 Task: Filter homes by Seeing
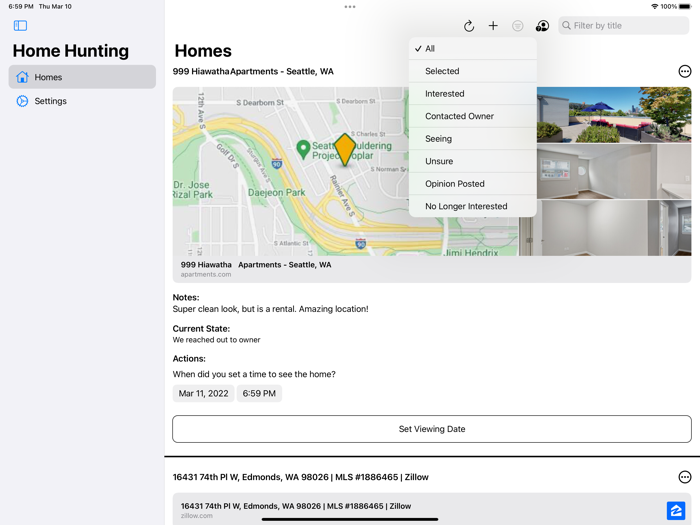coord(472,139)
